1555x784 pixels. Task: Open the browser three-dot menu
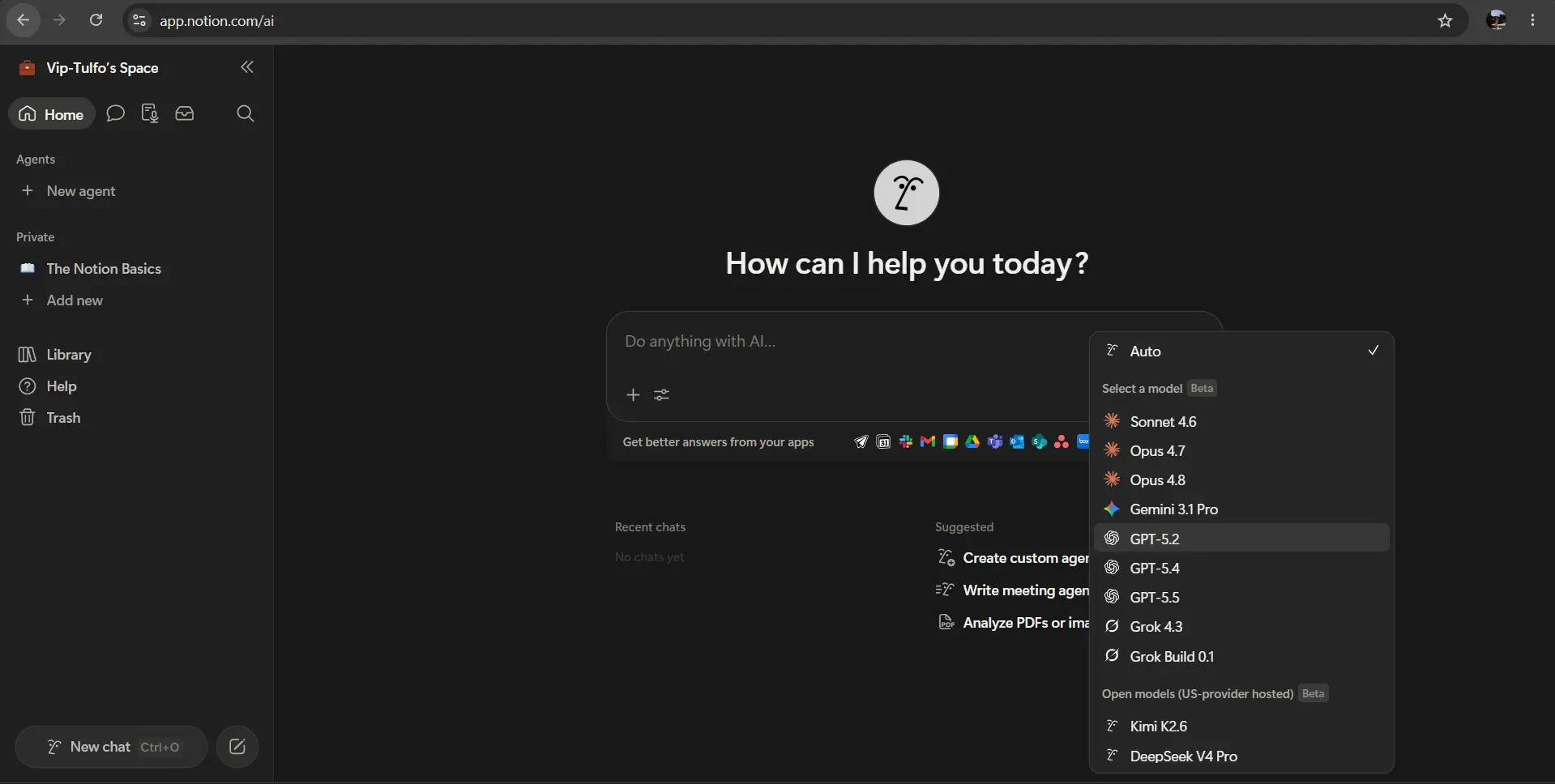pos(1532,20)
